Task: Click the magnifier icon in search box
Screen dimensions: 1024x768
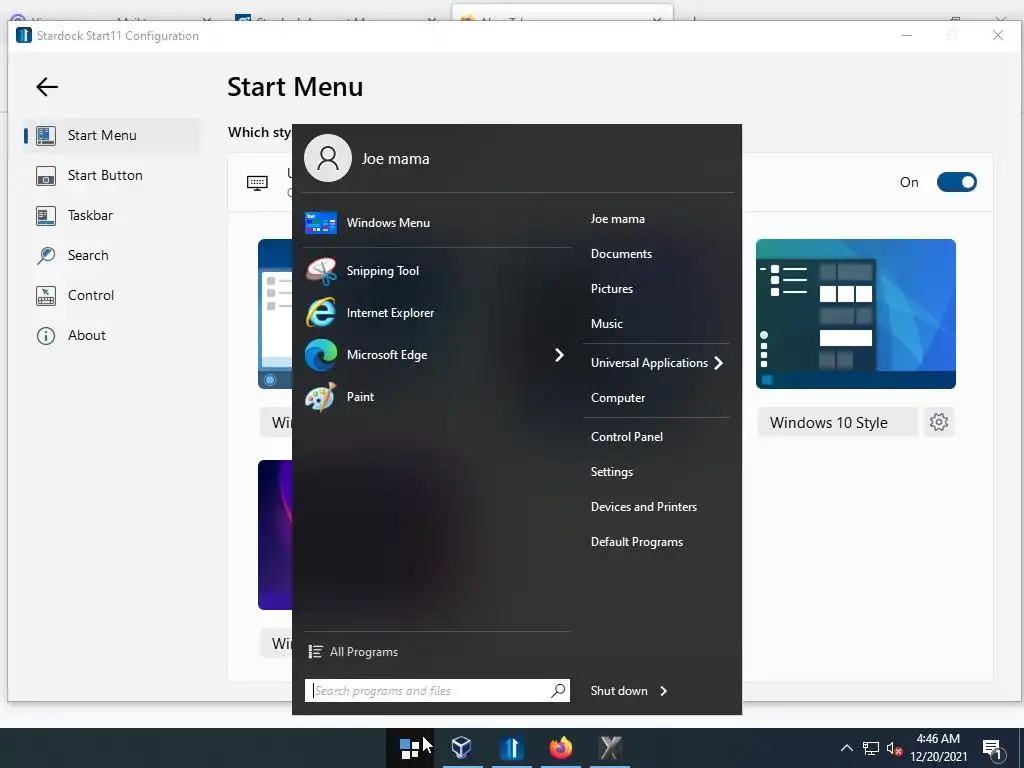Action: [558, 690]
